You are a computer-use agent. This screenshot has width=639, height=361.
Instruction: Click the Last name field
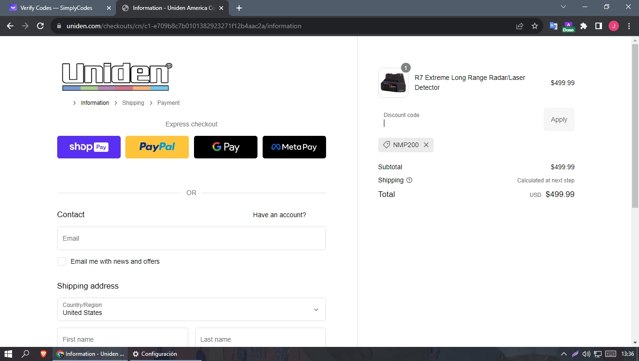pyautogui.click(x=260, y=337)
